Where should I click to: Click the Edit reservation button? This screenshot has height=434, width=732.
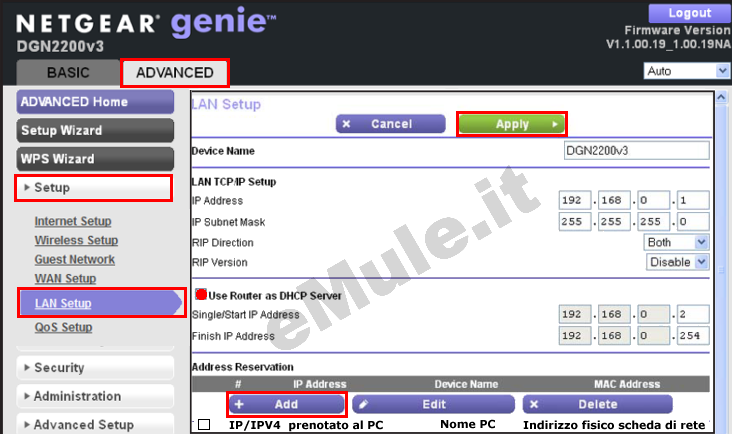click(x=433, y=404)
